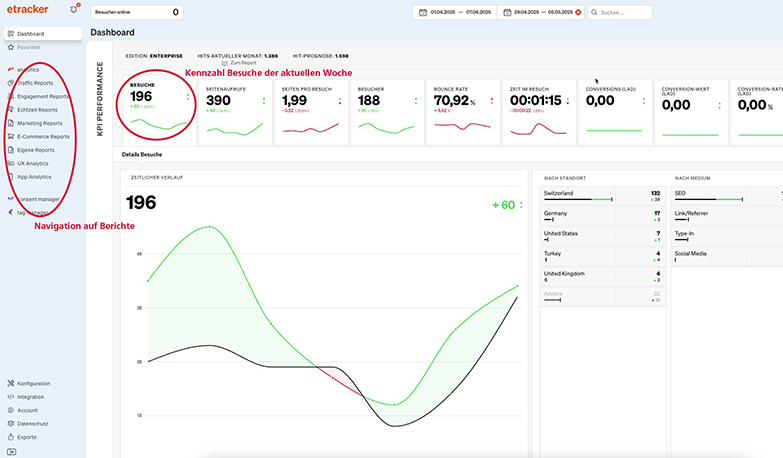Open Exporte link
This screenshot has height=458, width=783.
click(x=27, y=437)
